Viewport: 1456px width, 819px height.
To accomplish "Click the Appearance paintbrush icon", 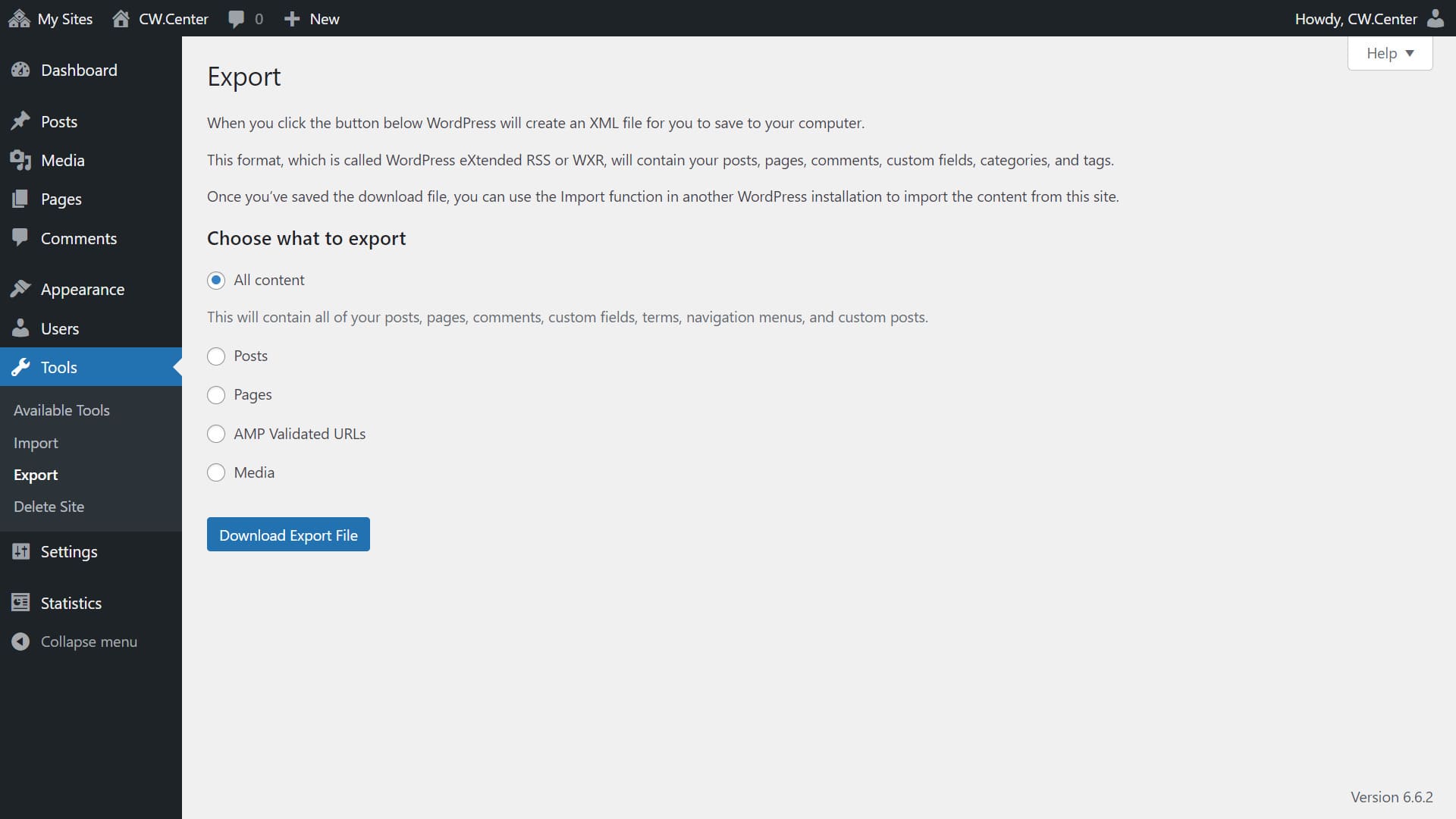I will click(x=20, y=289).
